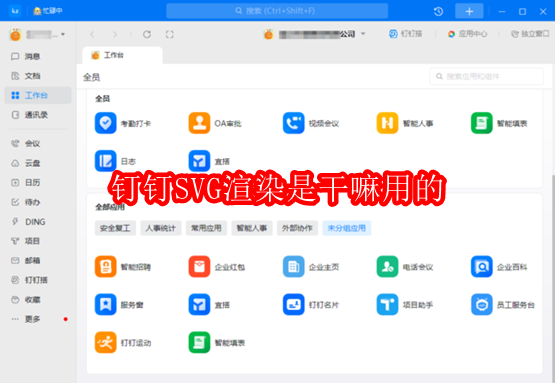Open the OA审批 approval app
The image size is (555, 383).
click(215, 123)
